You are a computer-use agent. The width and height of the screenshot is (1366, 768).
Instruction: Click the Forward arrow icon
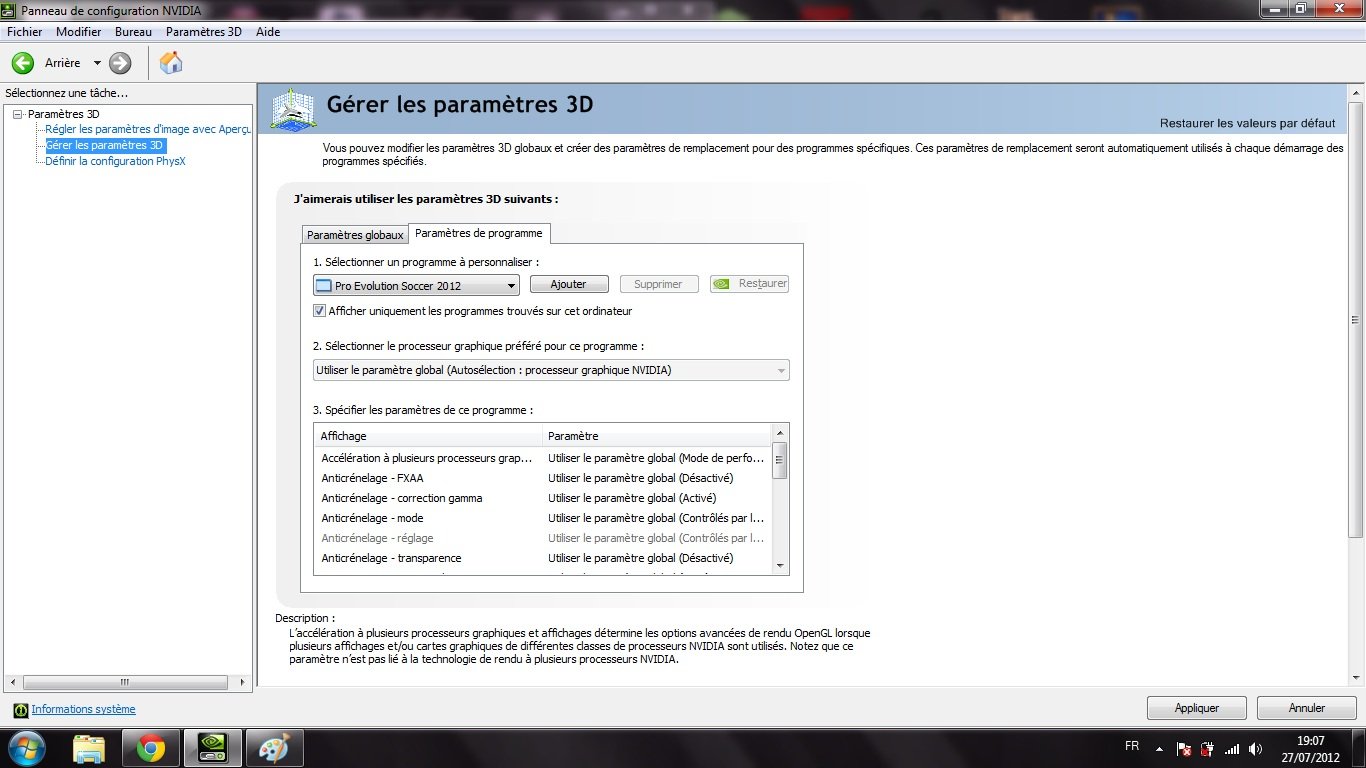tap(120, 63)
